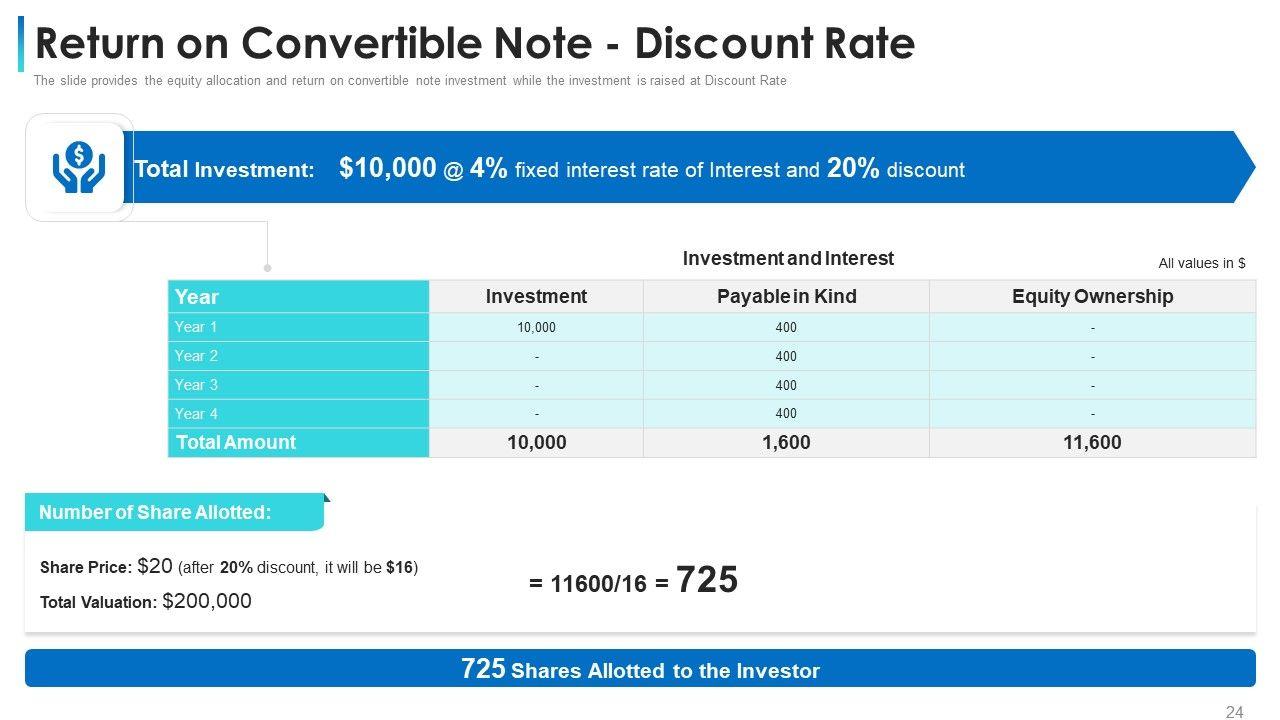The height and width of the screenshot is (720, 1280).
Task: Click the 'Total Valuation: $200,000' text
Action: (x=146, y=601)
